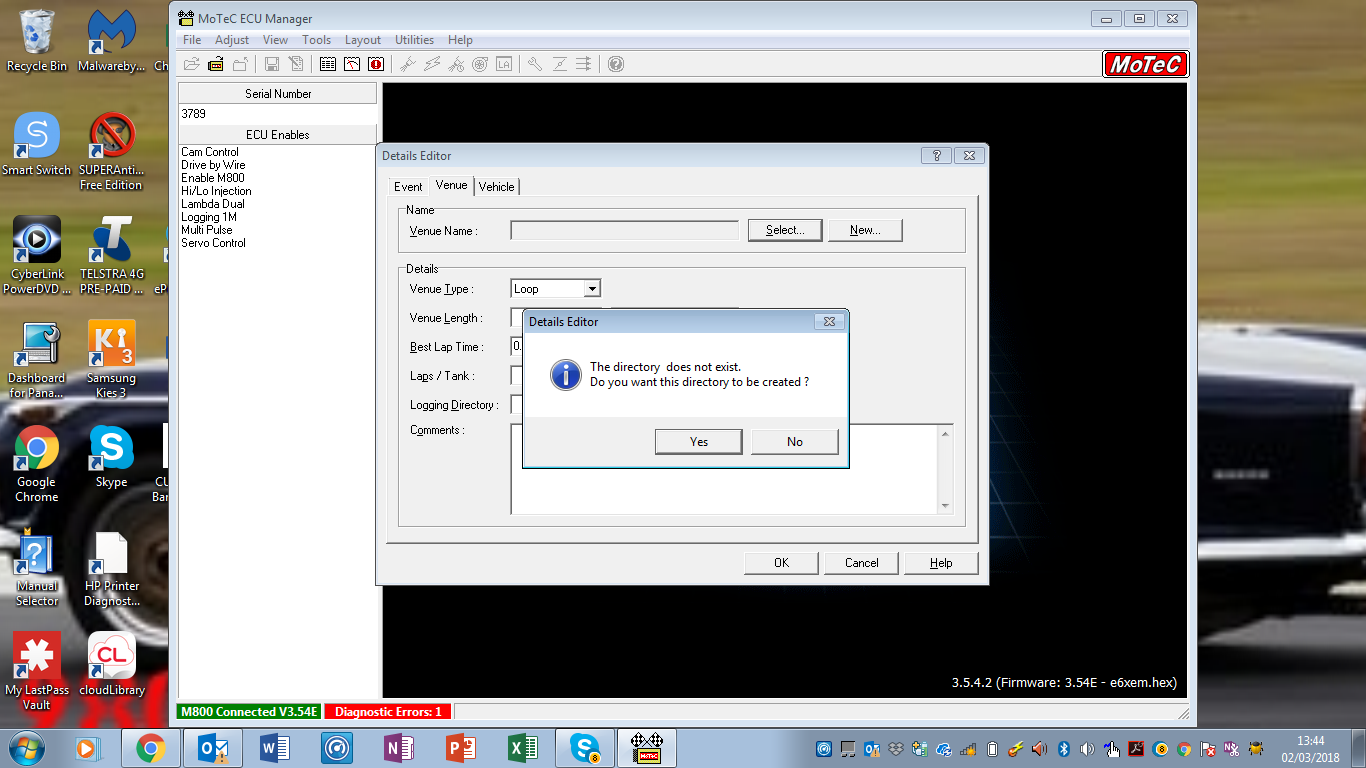Select the turbo boost toolbar icon
Viewport: 1366px width, 768px height.
click(480, 64)
